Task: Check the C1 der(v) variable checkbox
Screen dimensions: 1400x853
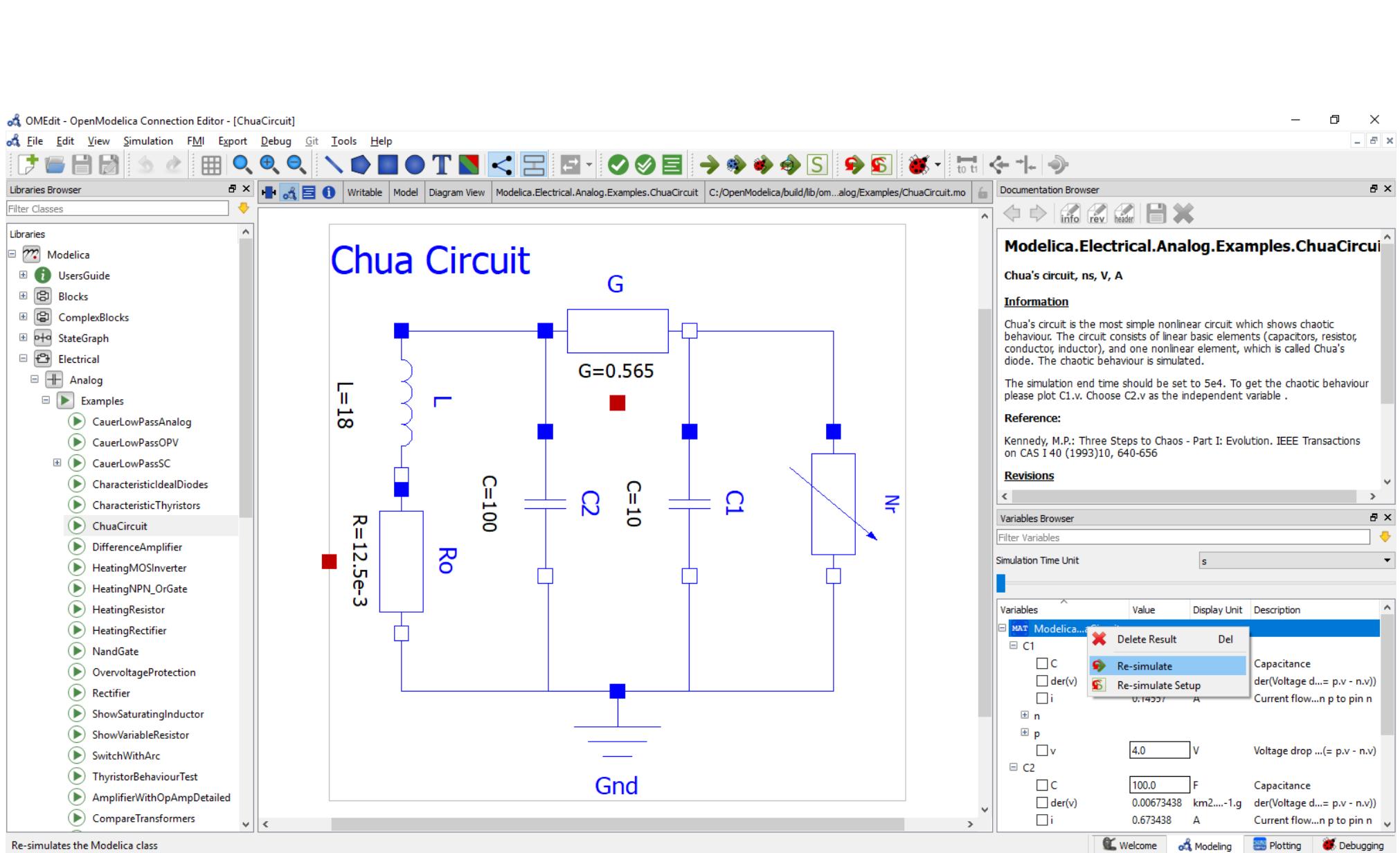Action: 1042,681
